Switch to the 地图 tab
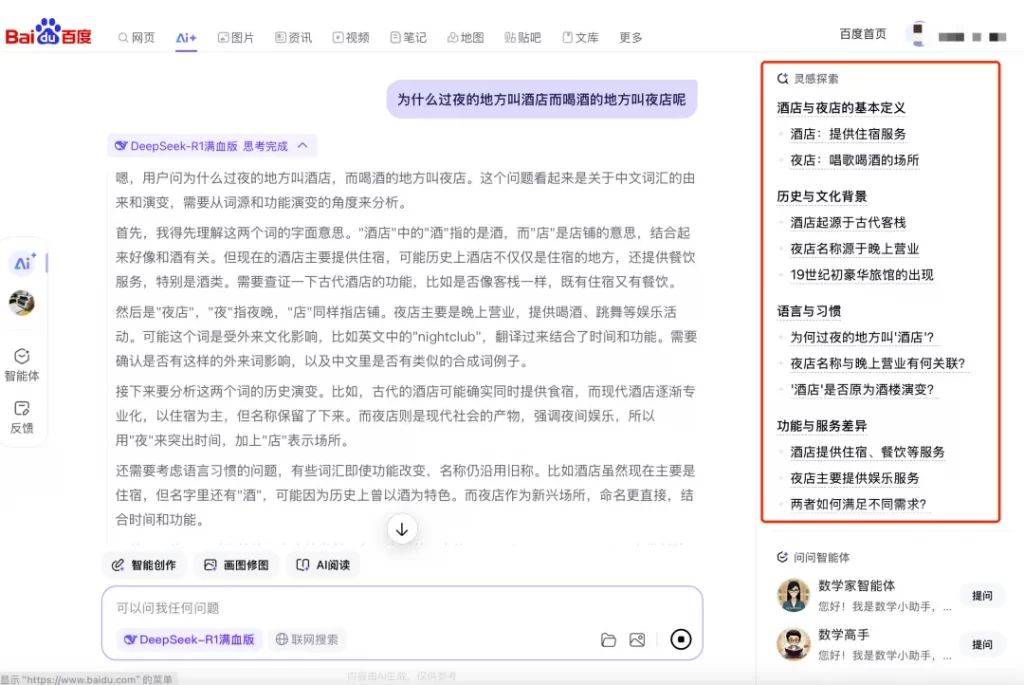1024x685 pixels. (x=466, y=38)
